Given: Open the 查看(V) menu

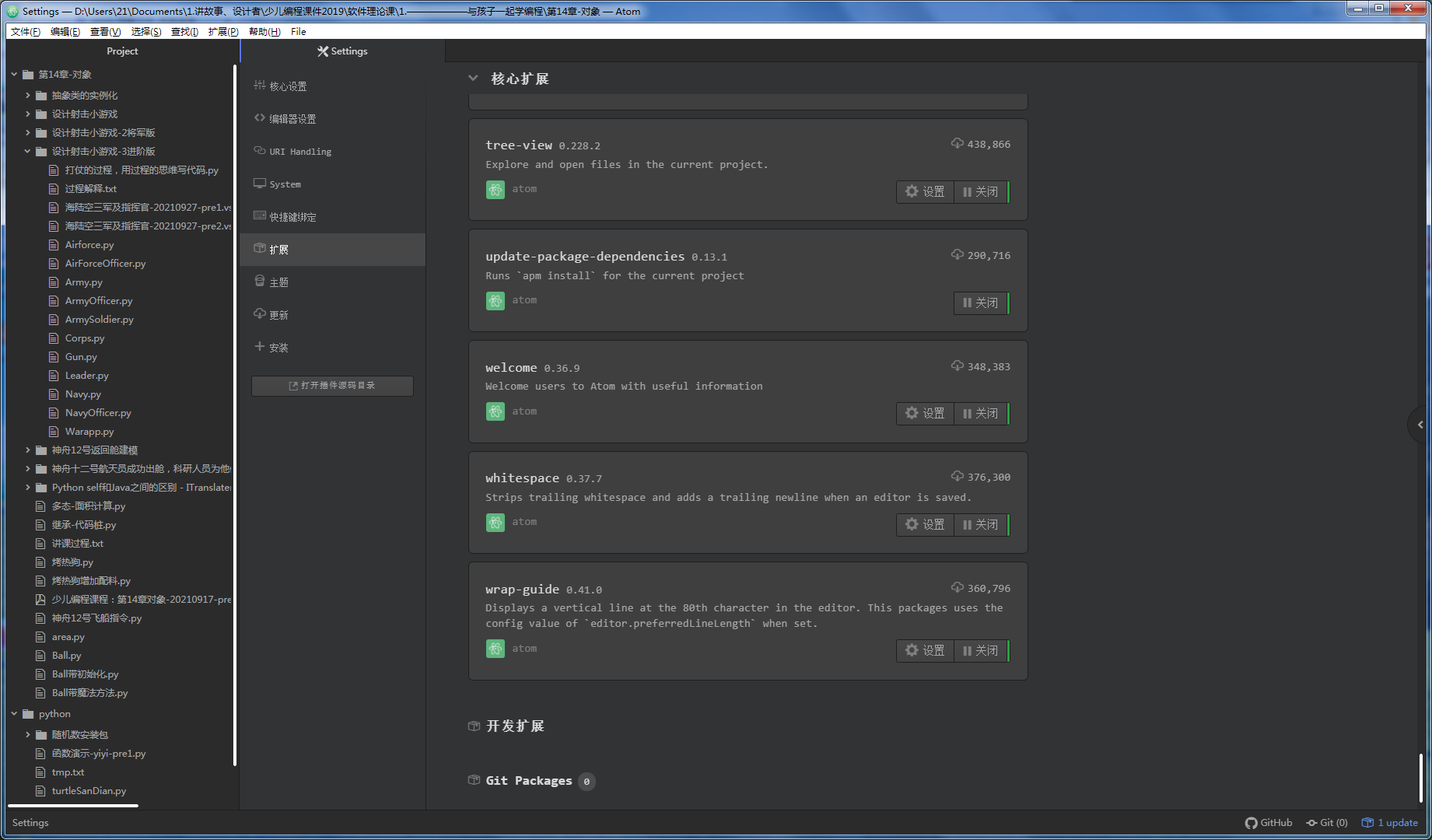Looking at the screenshot, I should coord(106,32).
